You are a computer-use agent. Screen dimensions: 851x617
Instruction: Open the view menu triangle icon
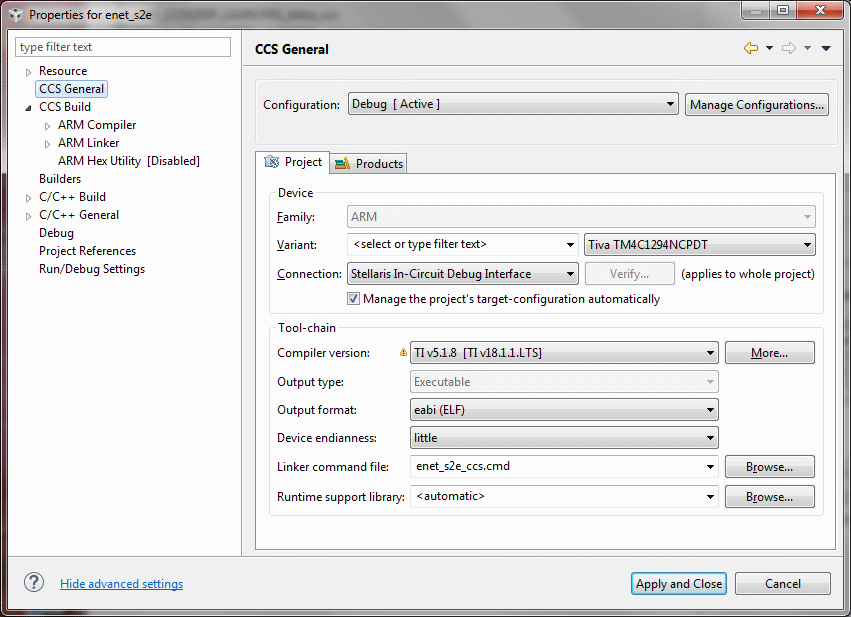pyautogui.click(x=826, y=48)
